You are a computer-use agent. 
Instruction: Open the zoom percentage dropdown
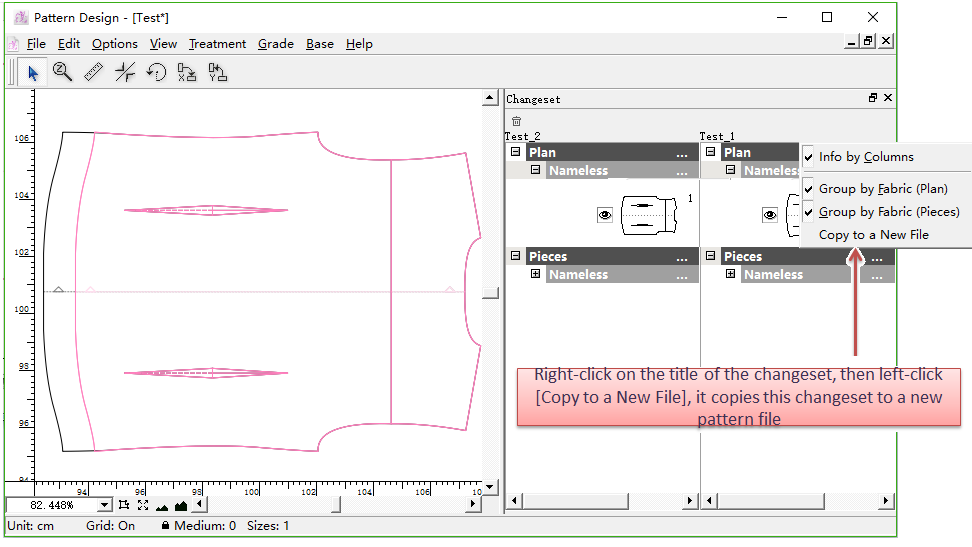click(104, 506)
